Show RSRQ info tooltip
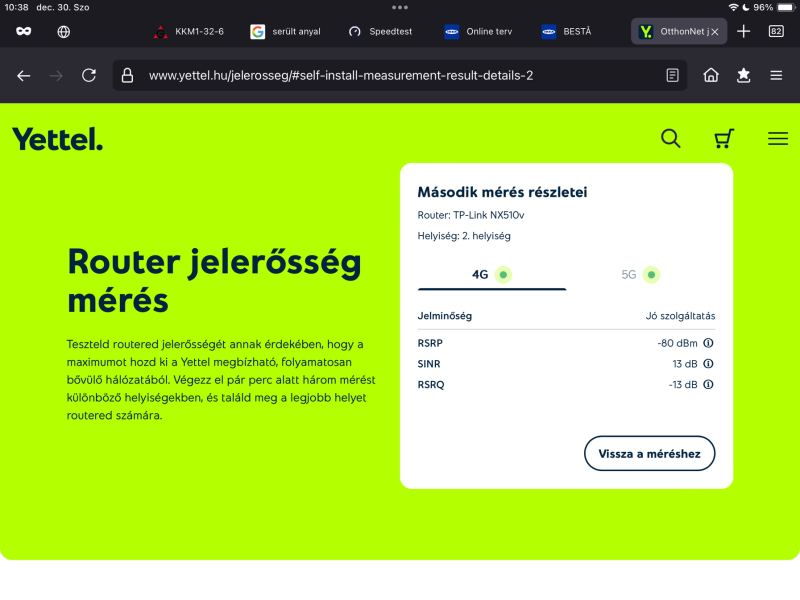This screenshot has height=600, width=800. click(708, 385)
